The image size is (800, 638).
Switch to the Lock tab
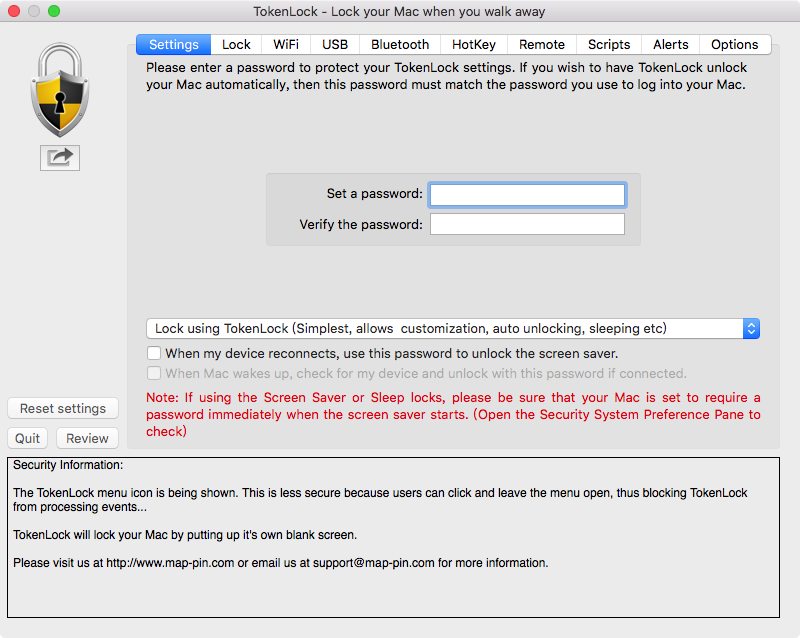[236, 44]
